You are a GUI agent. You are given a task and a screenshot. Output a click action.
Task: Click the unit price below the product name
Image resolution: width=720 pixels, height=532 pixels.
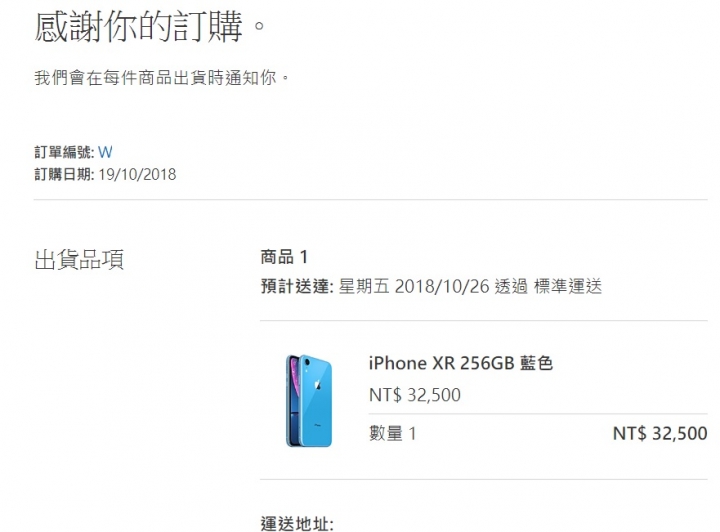pos(415,395)
